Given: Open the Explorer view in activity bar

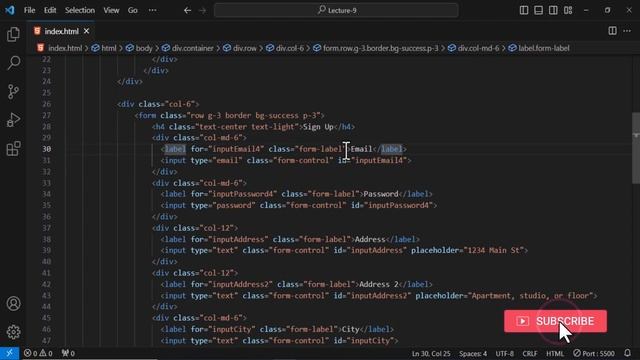Looking at the screenshot, I should [13, 34].
